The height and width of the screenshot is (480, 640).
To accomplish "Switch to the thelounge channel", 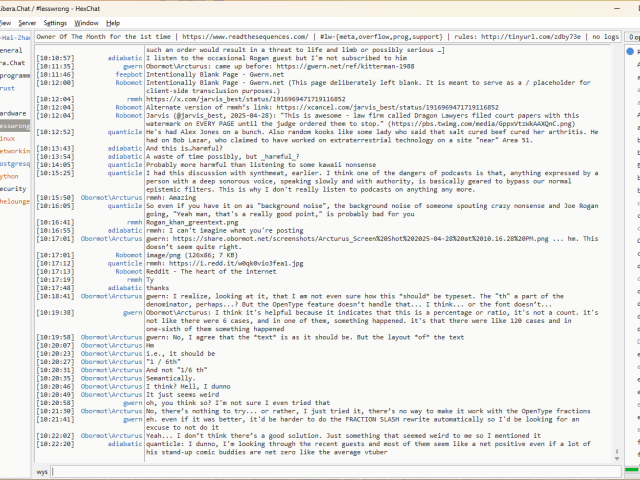I will click(14, 201).
